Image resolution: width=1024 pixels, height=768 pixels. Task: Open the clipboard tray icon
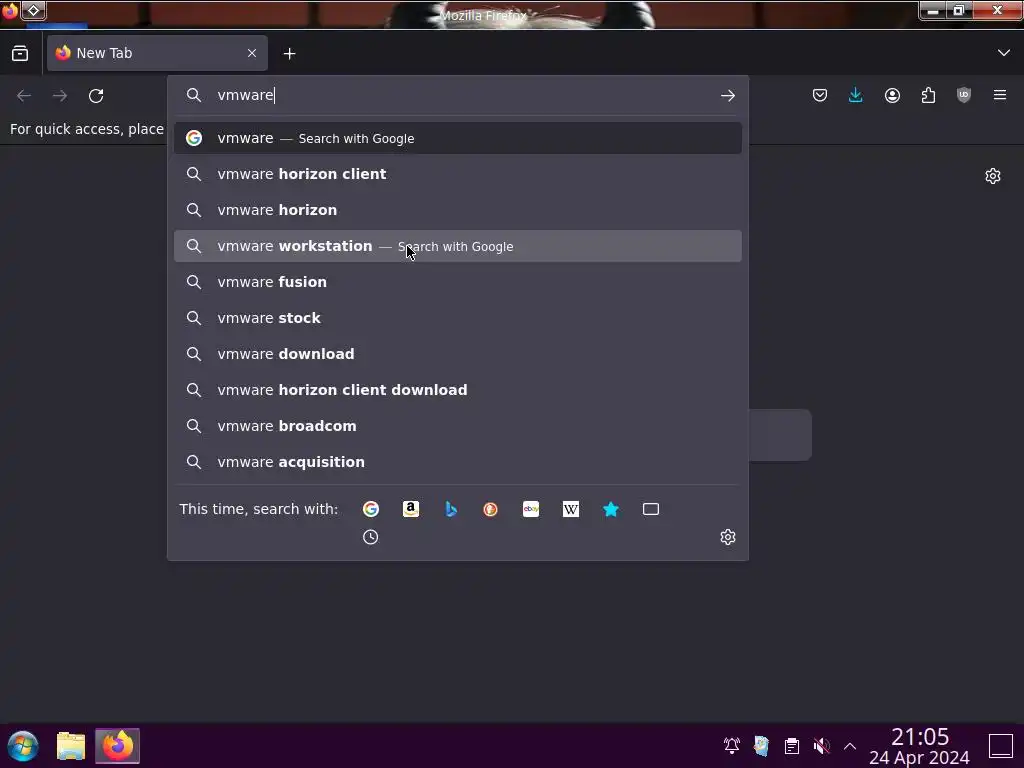(x=792, y=746)
